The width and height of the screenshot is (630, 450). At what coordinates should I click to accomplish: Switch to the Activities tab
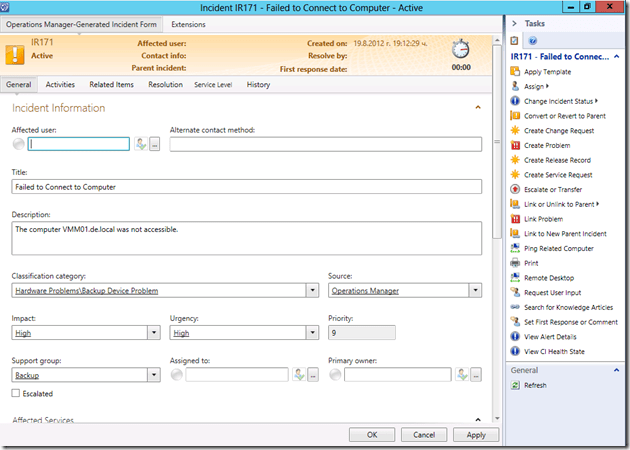[x=60, y=85]
